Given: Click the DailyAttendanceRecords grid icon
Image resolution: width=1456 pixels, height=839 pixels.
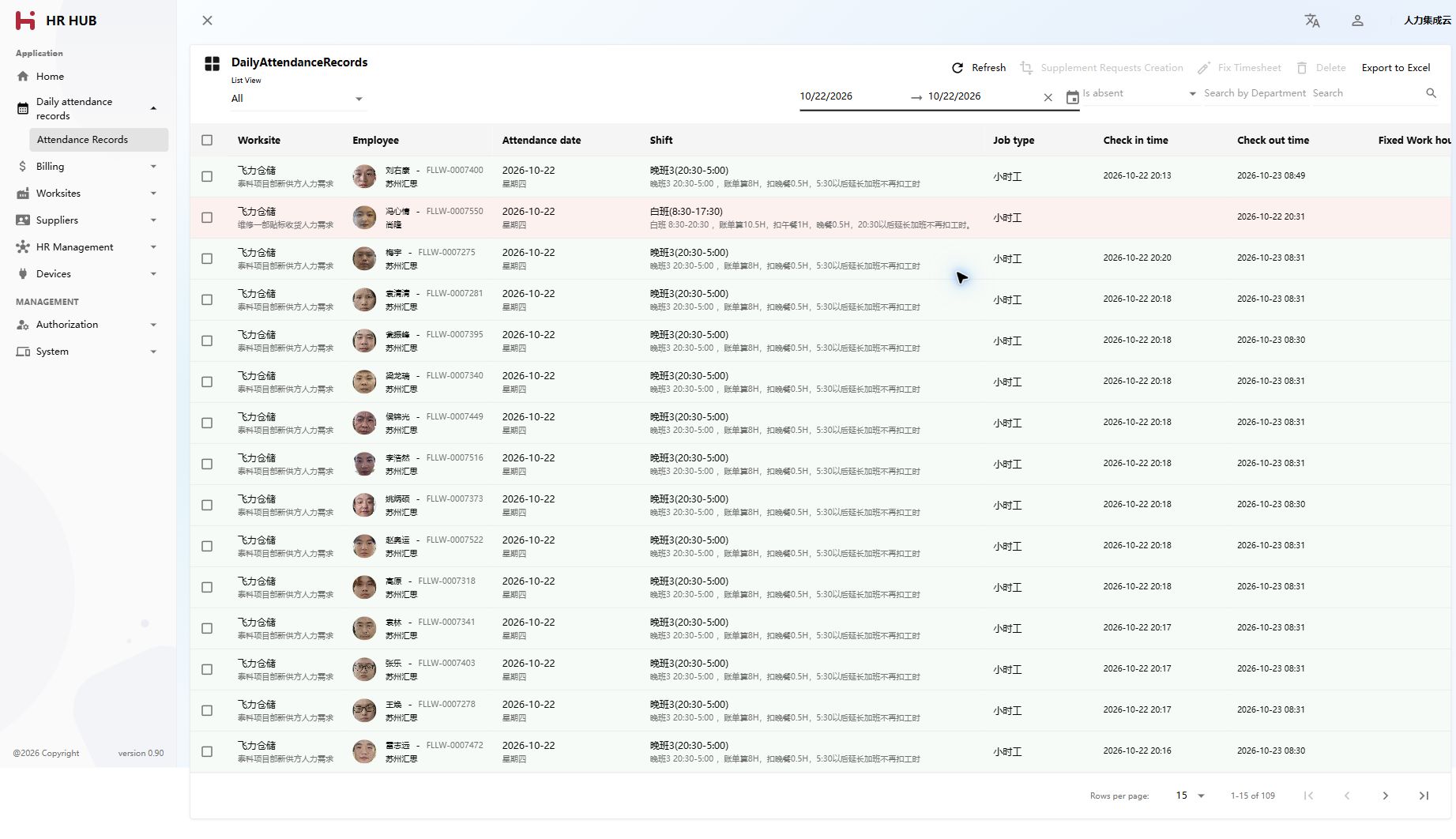Looking at the screenshot, I should tap(212, 64).
